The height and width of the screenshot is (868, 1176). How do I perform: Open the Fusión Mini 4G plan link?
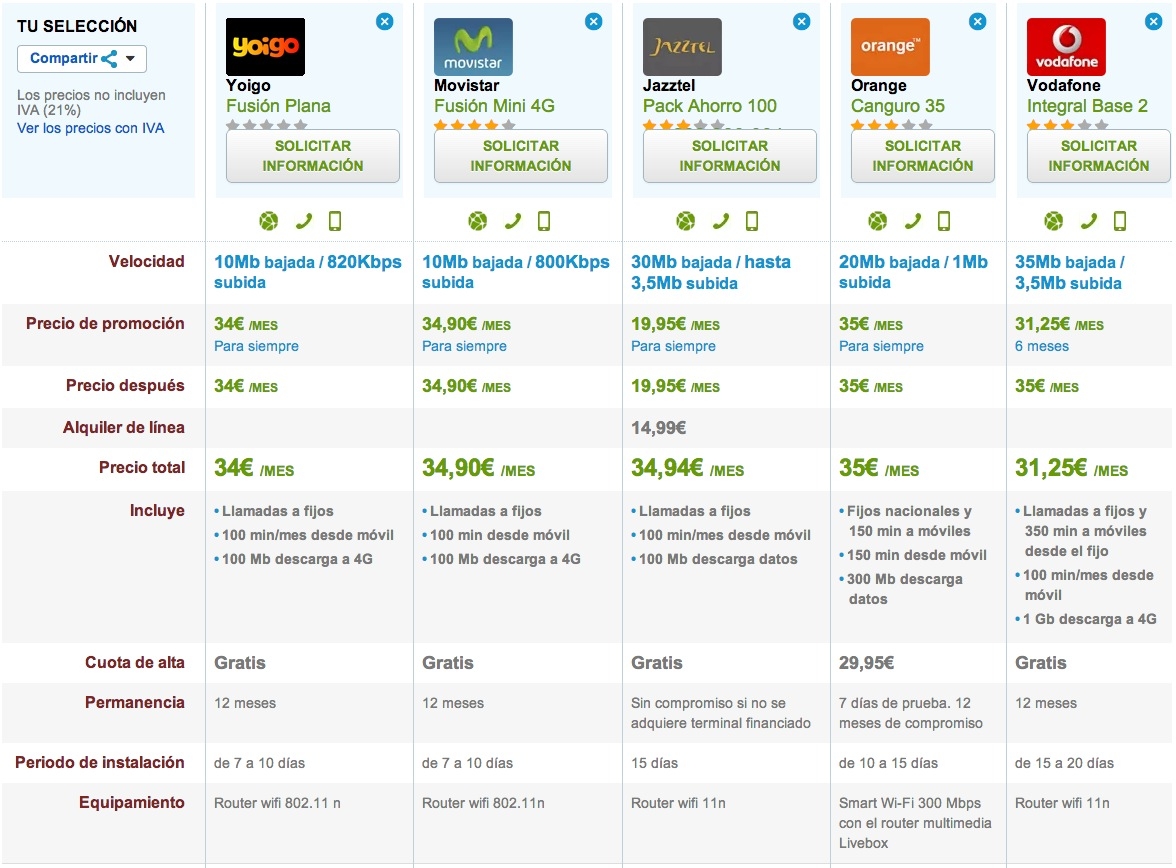pyautogui.click(x=494, y=106)
